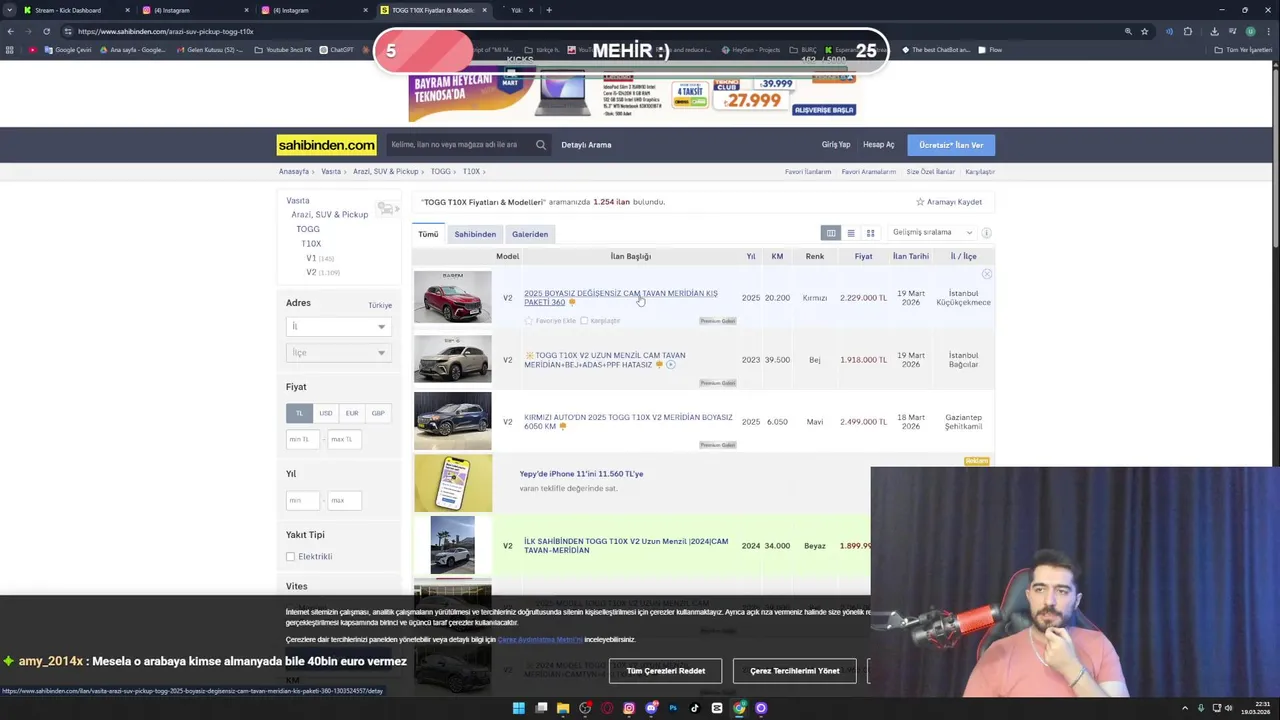Screen dimensions: 1280x720
Task: Click the volume tray icon
Action: (1229, 708)
